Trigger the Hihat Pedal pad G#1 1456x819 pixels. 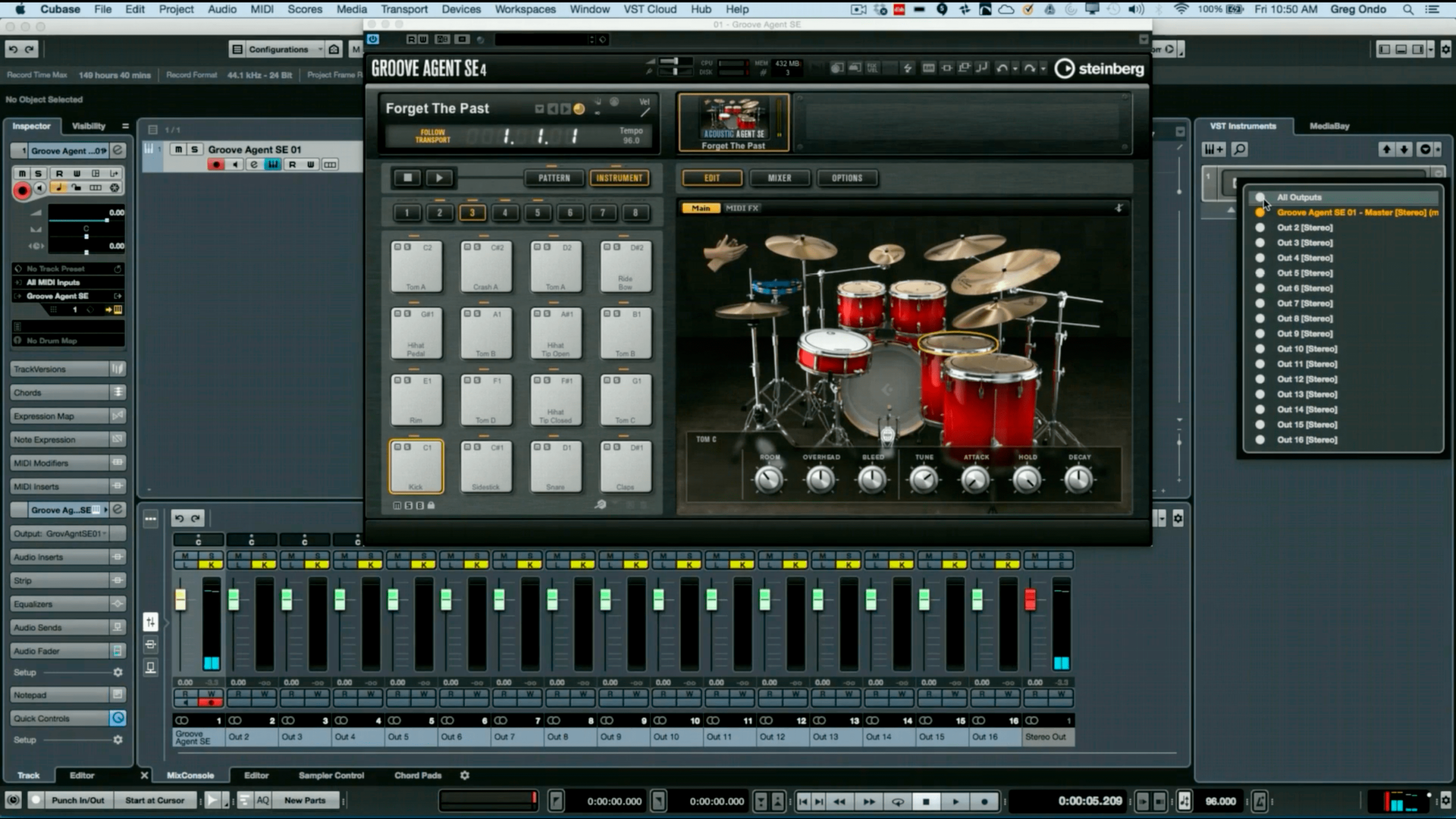pyautogui.click(x=416, y=333)
